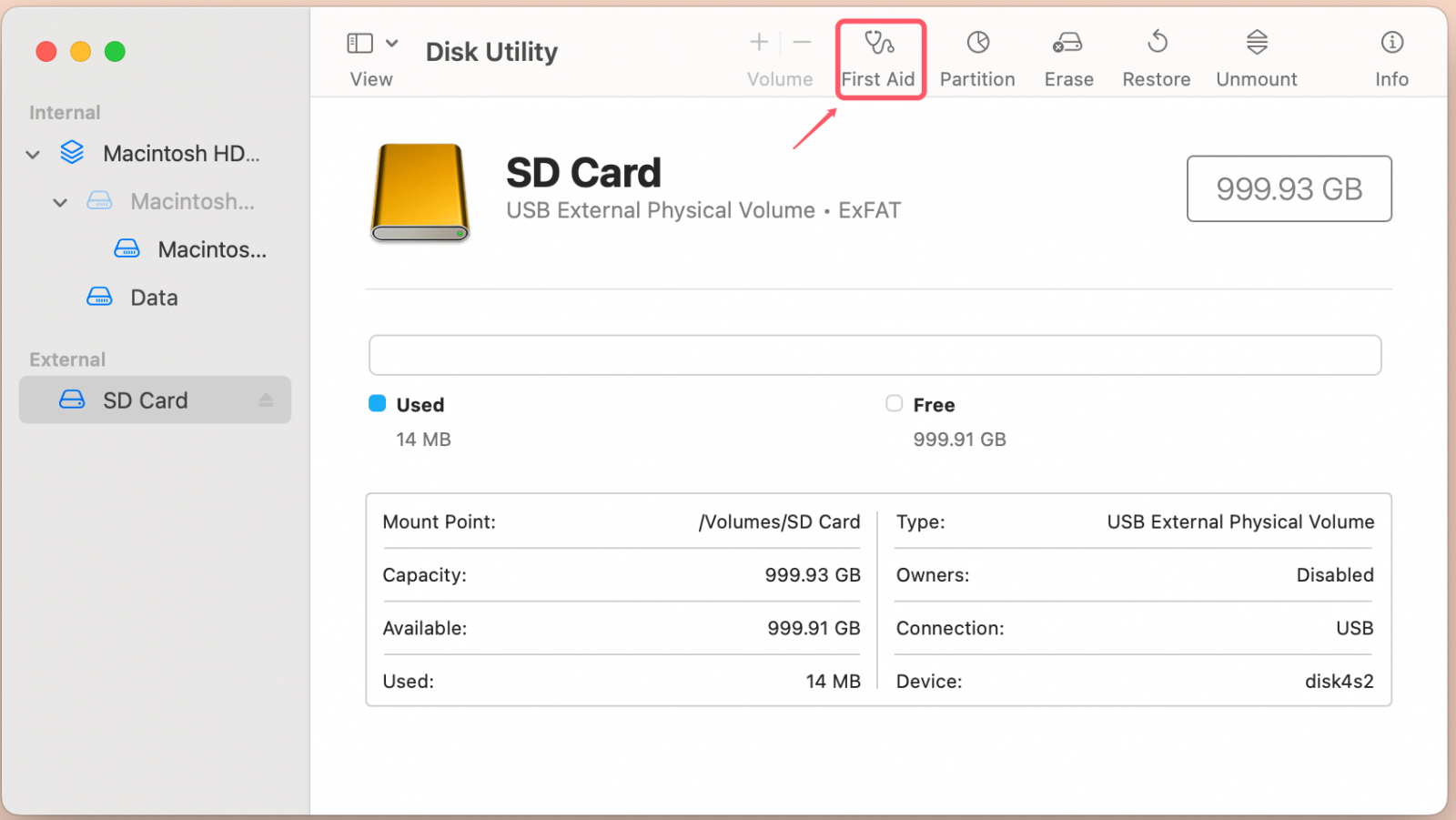Select the Restore toolbar icon

[x=1157, y=58]
